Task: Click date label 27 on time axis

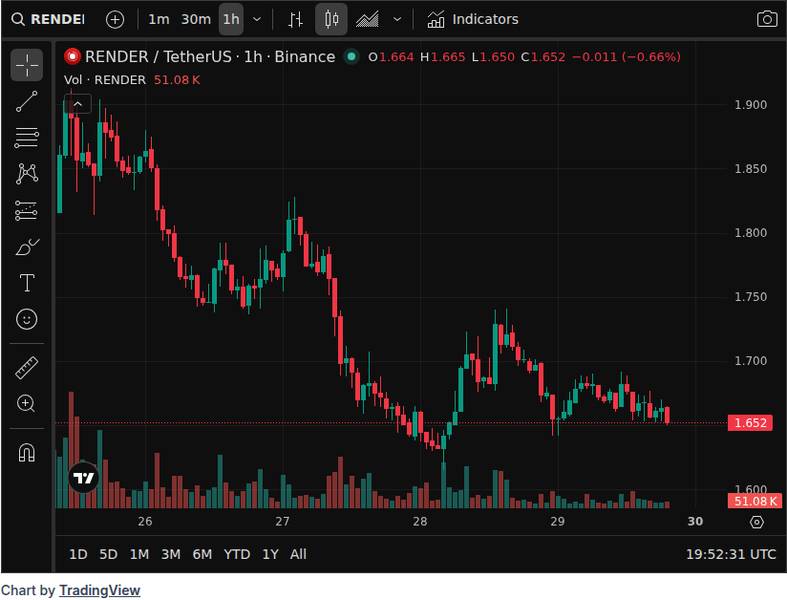Action: (x=283, y=522)
